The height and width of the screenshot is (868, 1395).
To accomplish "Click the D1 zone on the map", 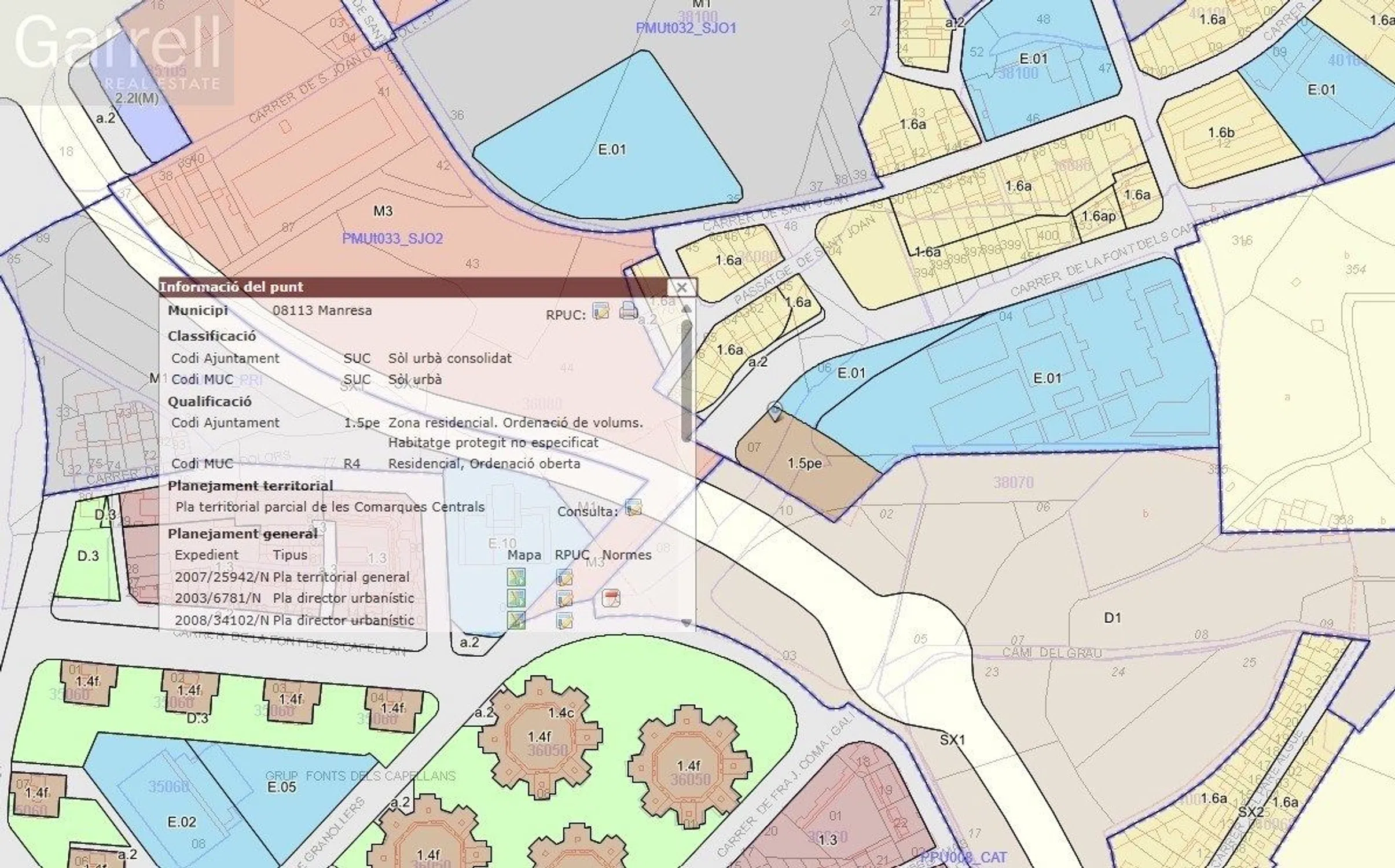I will point(1111,617).
